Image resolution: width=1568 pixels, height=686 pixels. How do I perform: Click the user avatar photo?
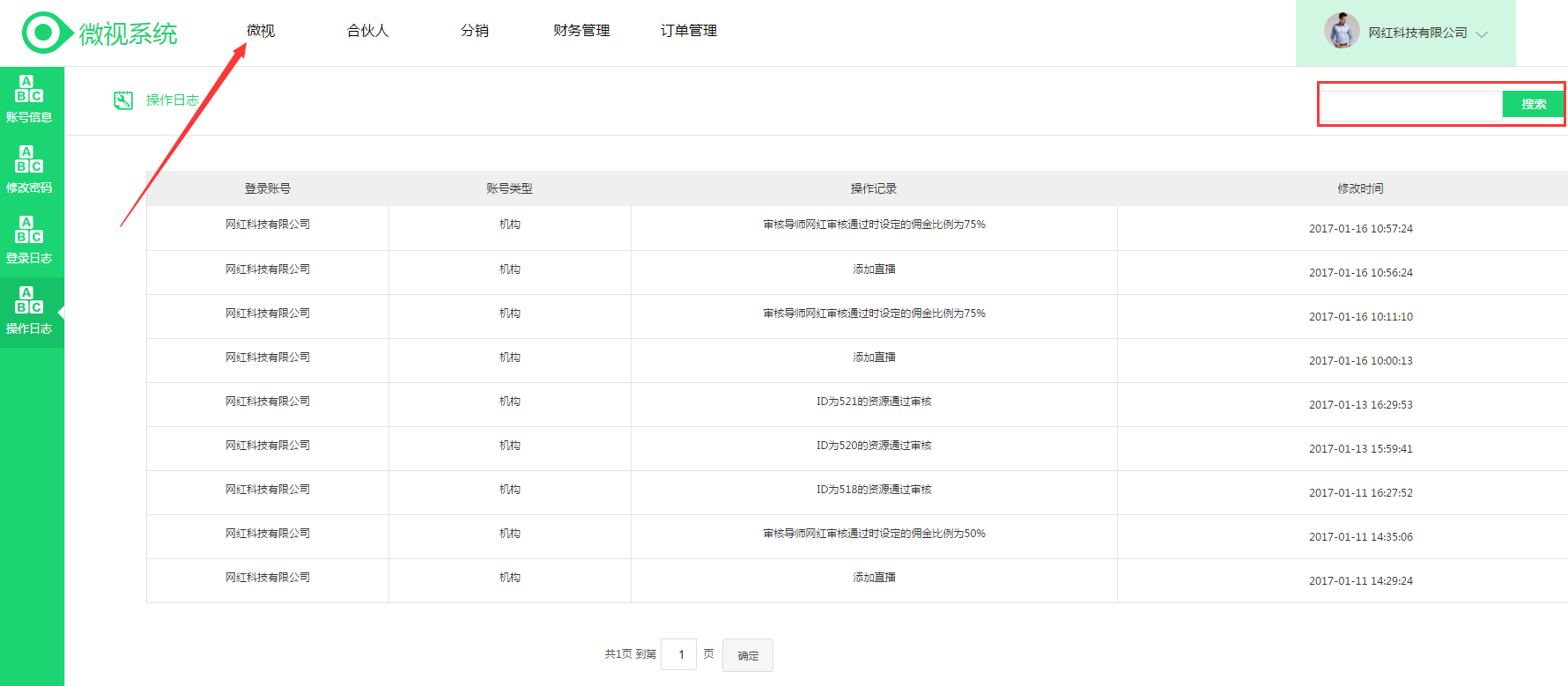click(1342, 31)
